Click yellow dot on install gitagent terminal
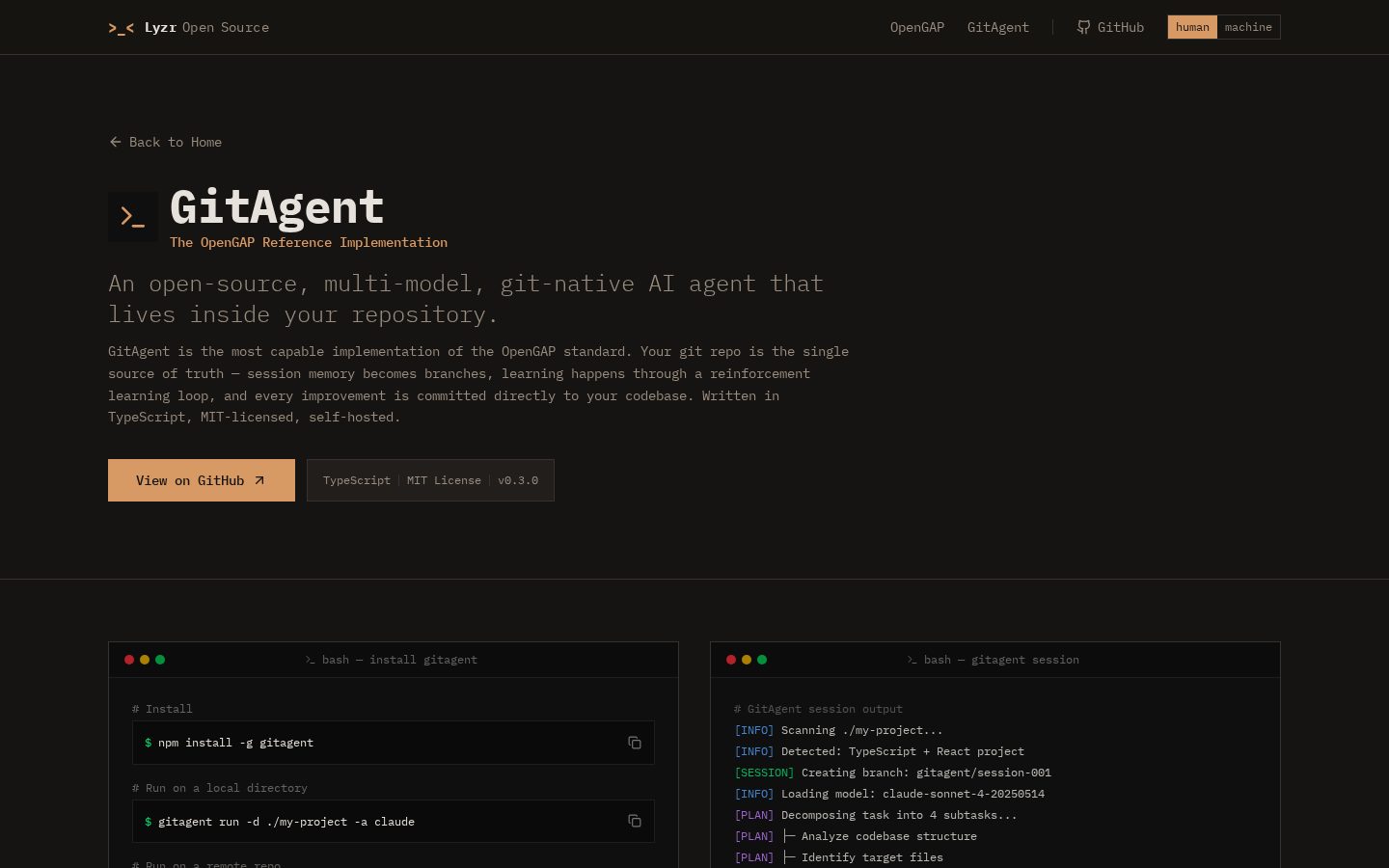 click(145, 660)
